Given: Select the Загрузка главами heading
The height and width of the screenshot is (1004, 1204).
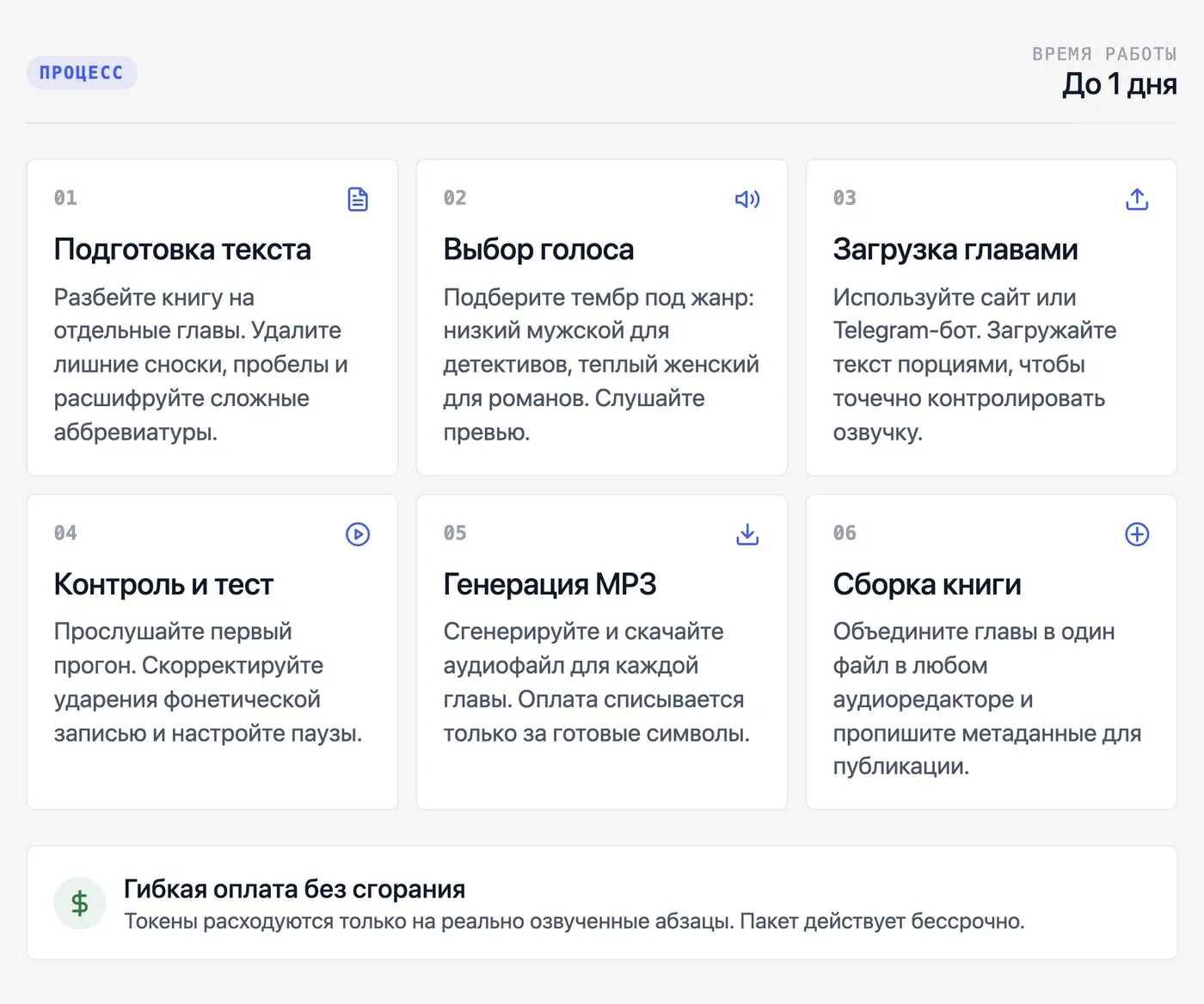Looking at the screenshot, I should (955, 249).
